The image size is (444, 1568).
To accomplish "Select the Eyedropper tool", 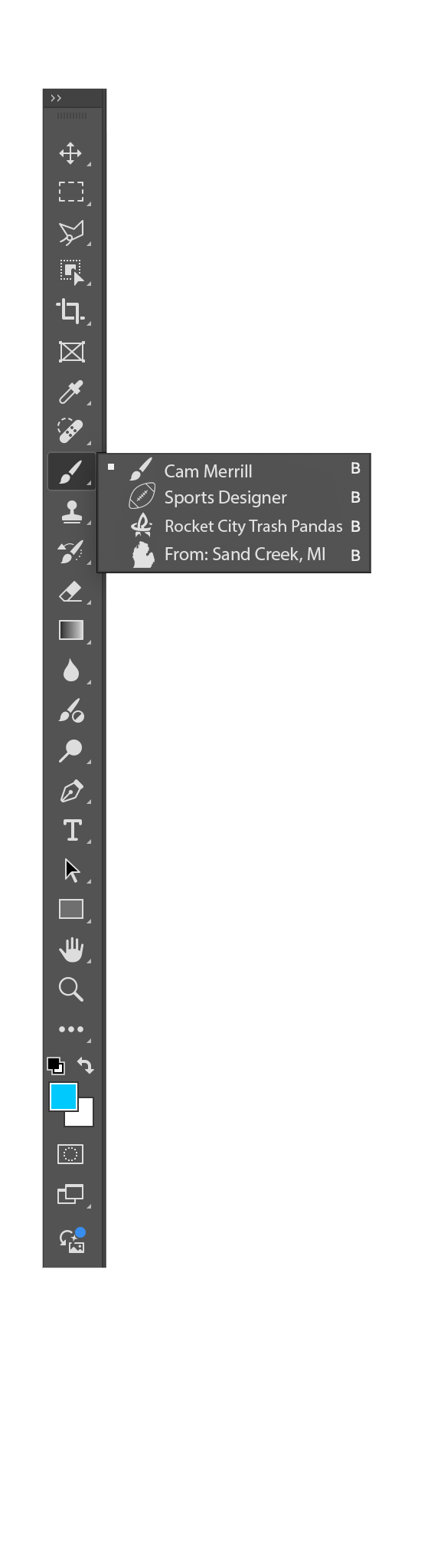I will pyautogui.click(x=70, y=392).
